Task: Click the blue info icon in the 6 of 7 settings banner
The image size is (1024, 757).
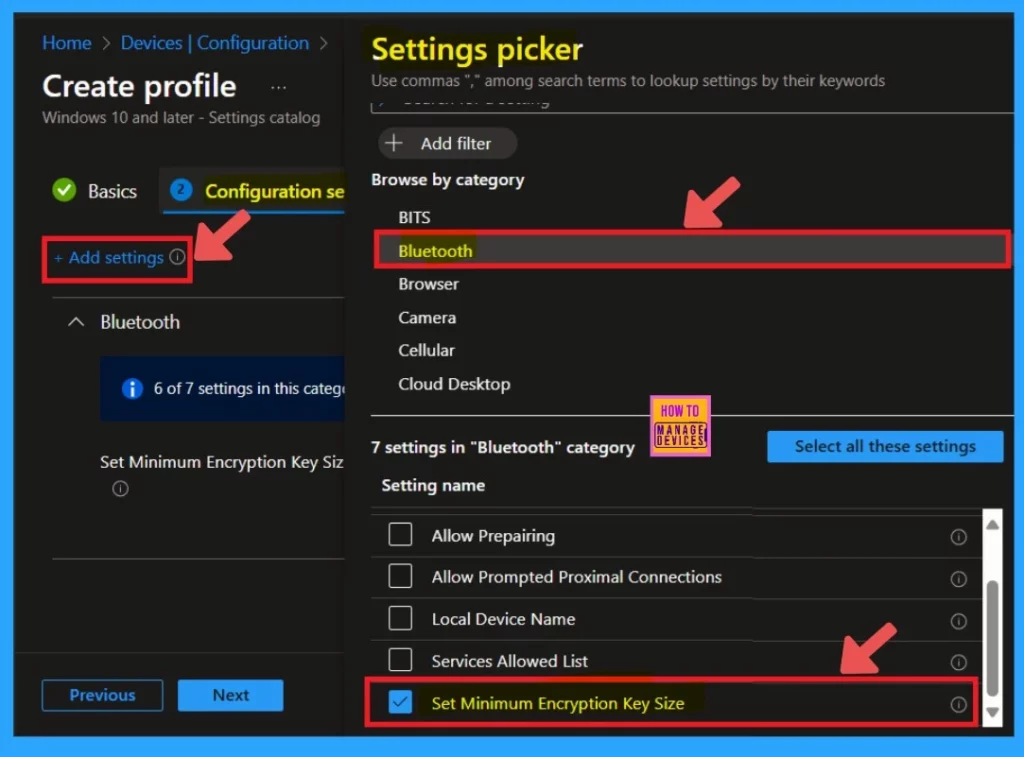Action: 132,389
